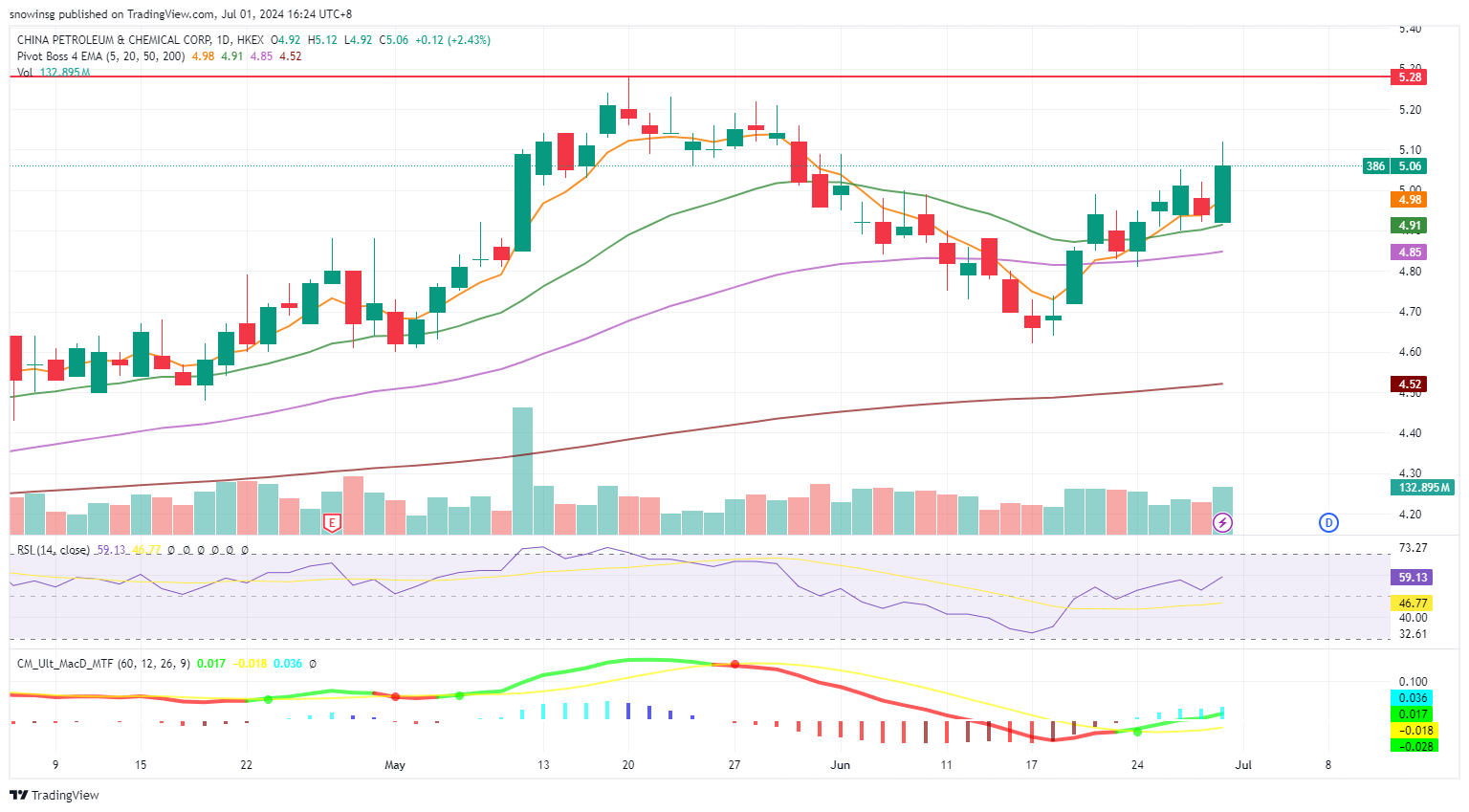Click the purple 4.85 EMA price label
This screenshot has width=1469, height=812.
pyautogui.click(x=1410, y=252)
